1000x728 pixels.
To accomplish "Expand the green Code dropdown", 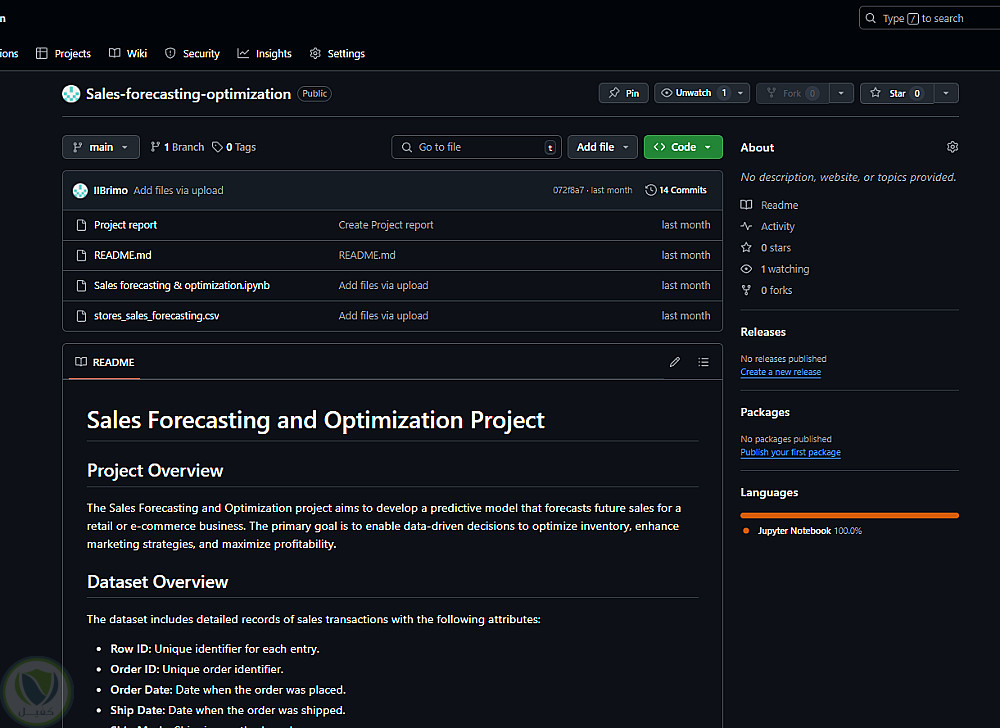I will click(683, 147).
